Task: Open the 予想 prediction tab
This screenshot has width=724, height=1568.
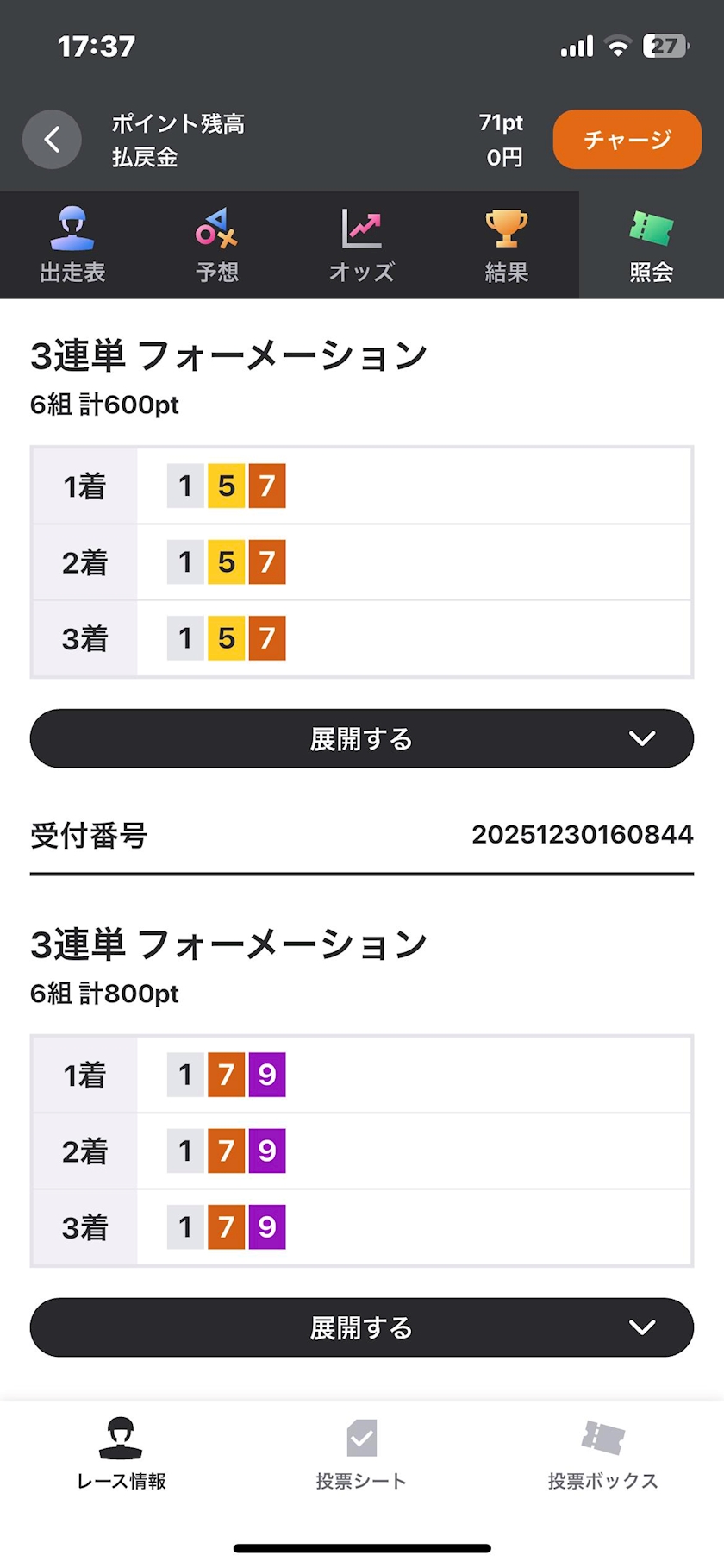Action: point(217,246)
